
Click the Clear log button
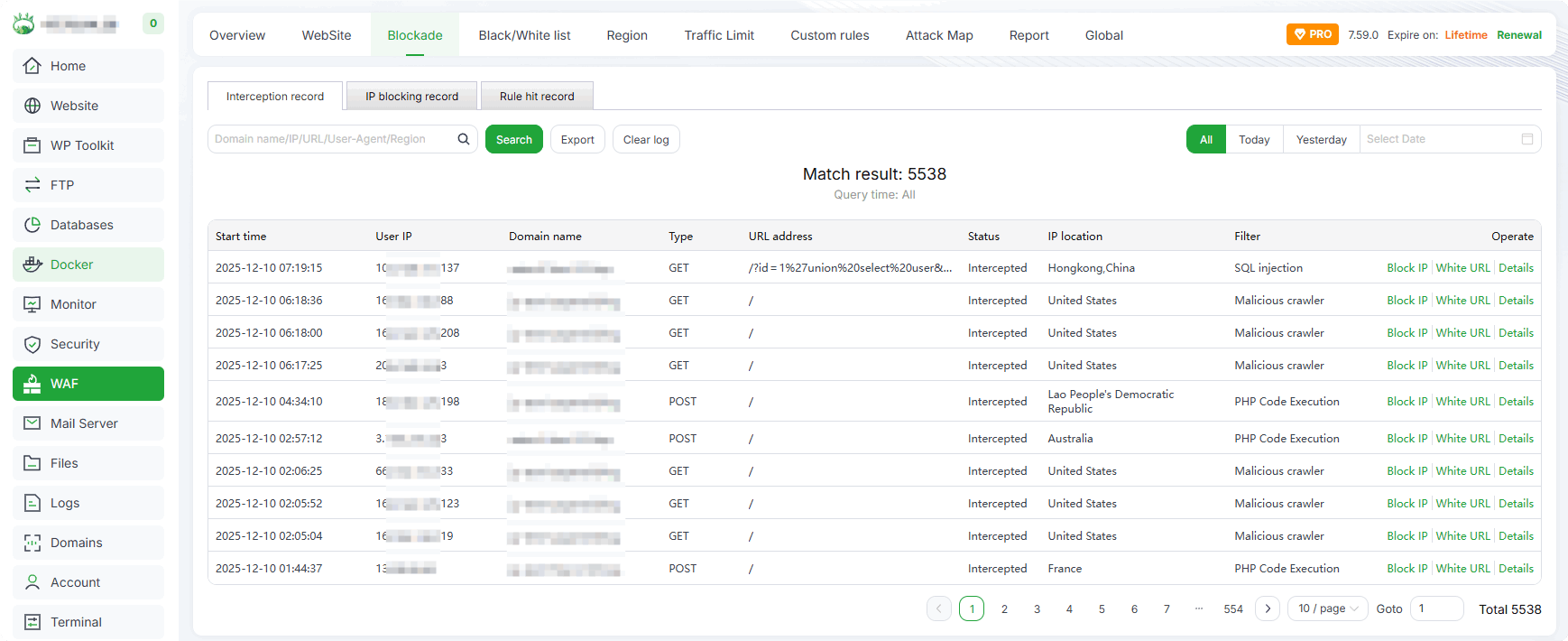point(646,140)
